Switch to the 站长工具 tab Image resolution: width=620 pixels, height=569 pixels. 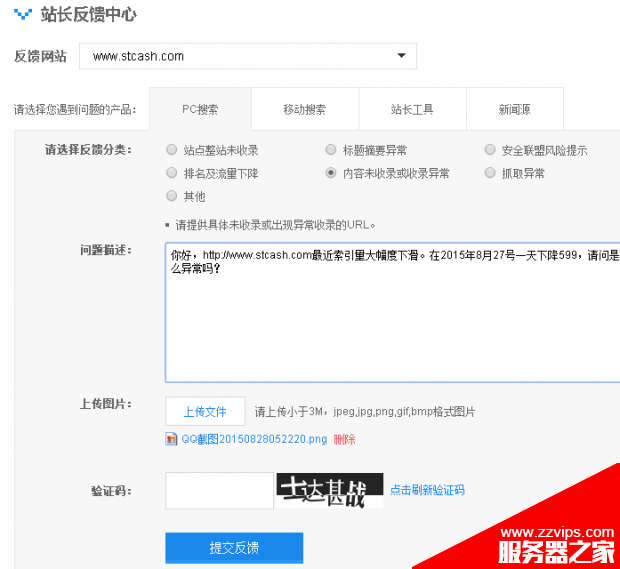coord(412,109)
